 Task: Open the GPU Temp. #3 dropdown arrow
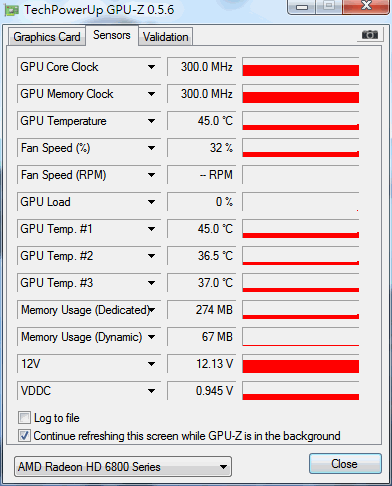point(151,283)
